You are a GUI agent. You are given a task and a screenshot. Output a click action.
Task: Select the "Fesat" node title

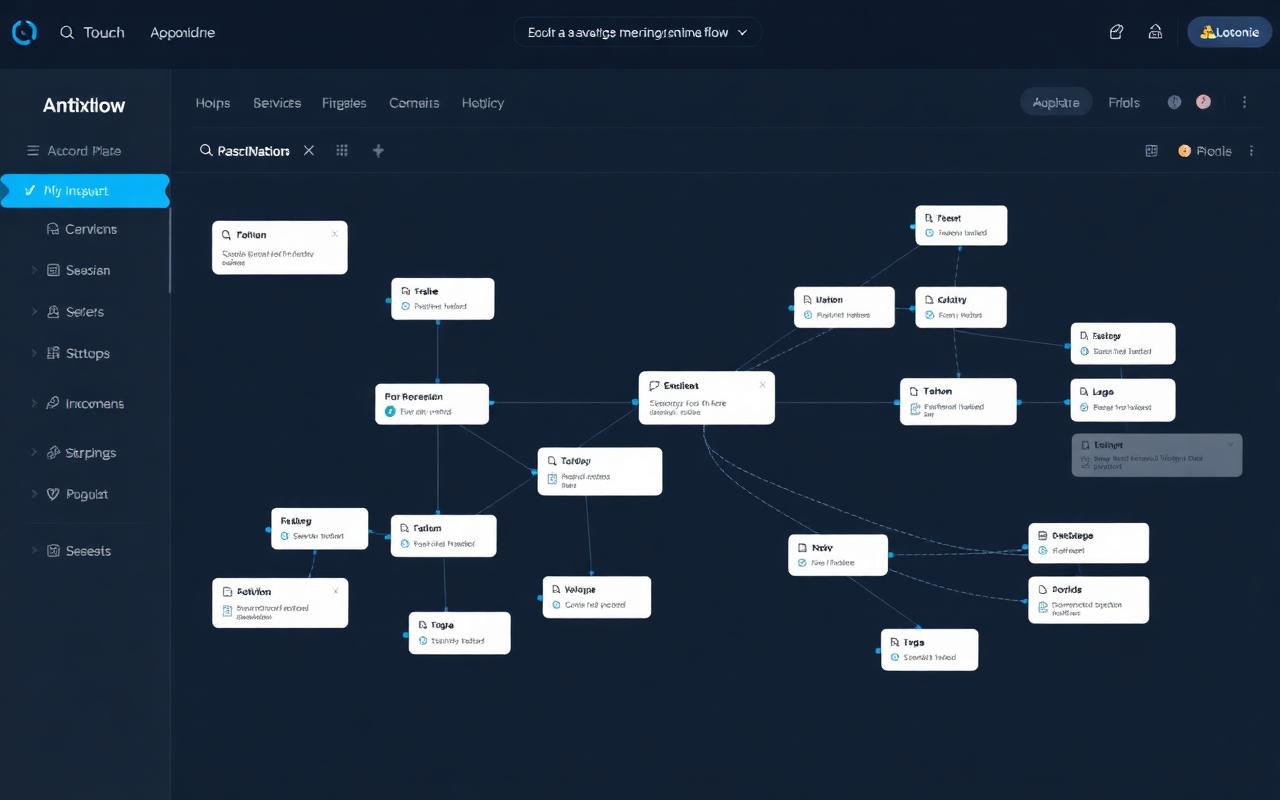point(949,217)
